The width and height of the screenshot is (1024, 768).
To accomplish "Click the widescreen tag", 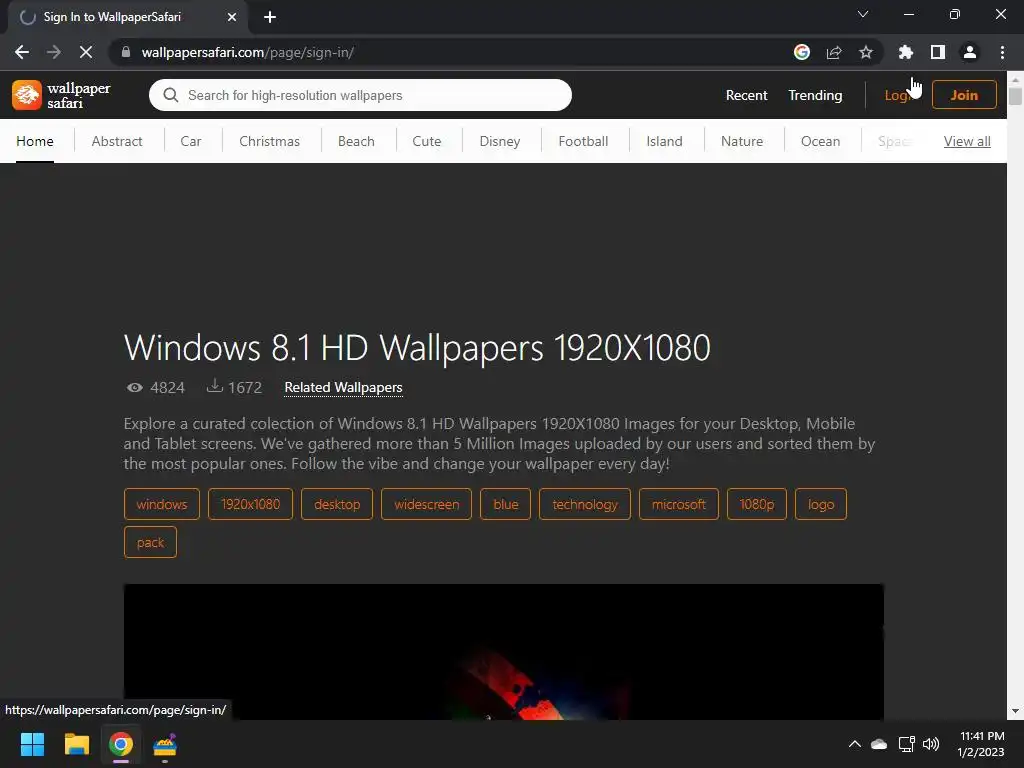I will (x=426, y=504).
